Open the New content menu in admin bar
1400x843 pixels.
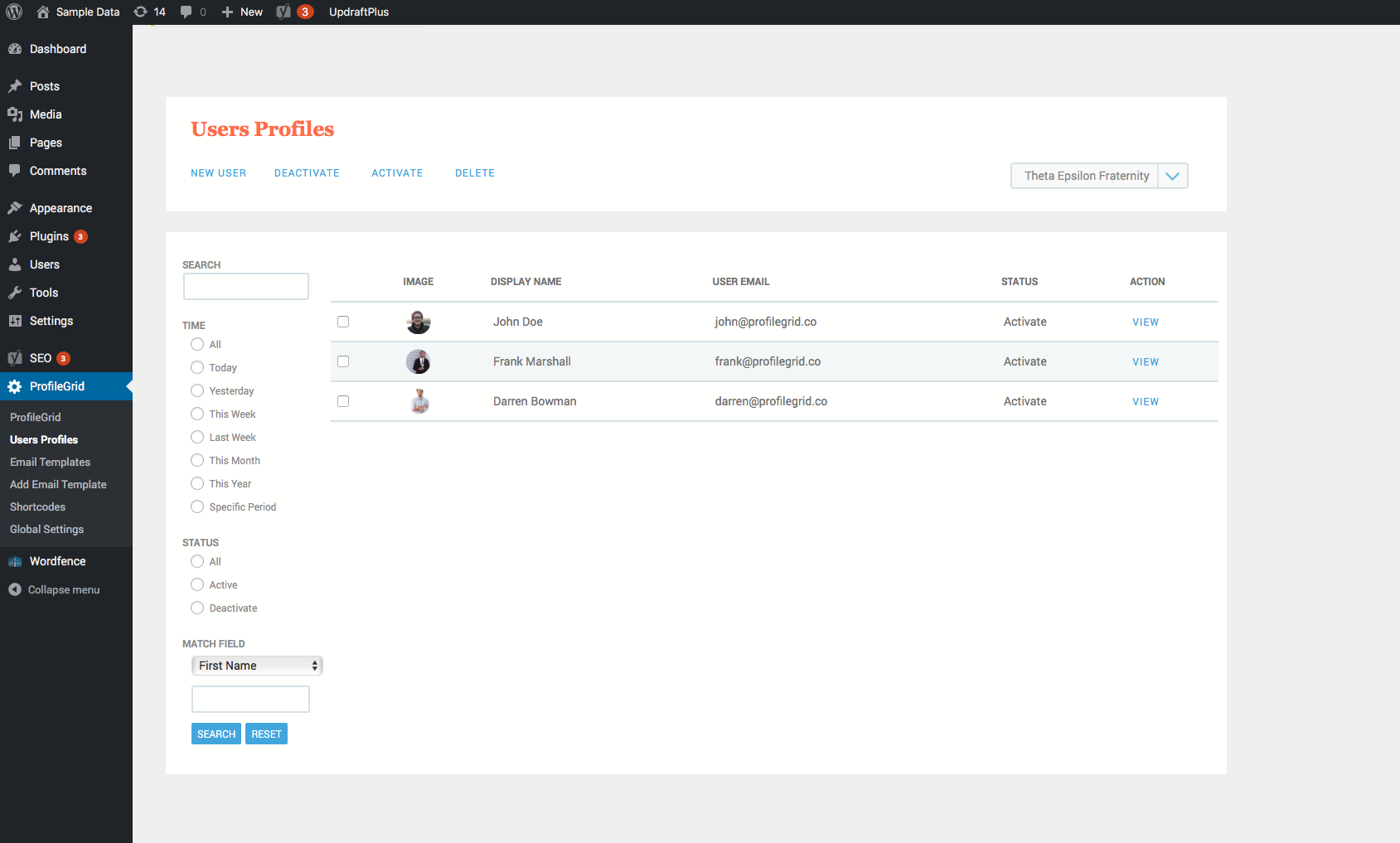coord(242,12)
